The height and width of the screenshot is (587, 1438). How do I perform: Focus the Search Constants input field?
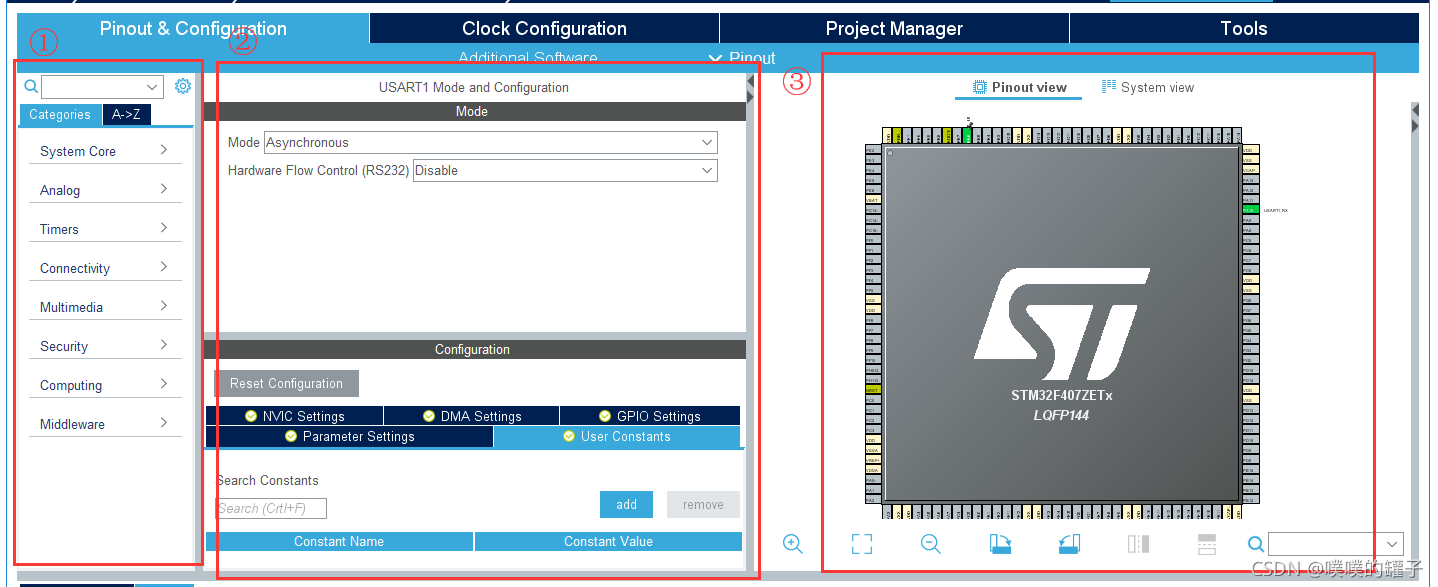(271, 508)
